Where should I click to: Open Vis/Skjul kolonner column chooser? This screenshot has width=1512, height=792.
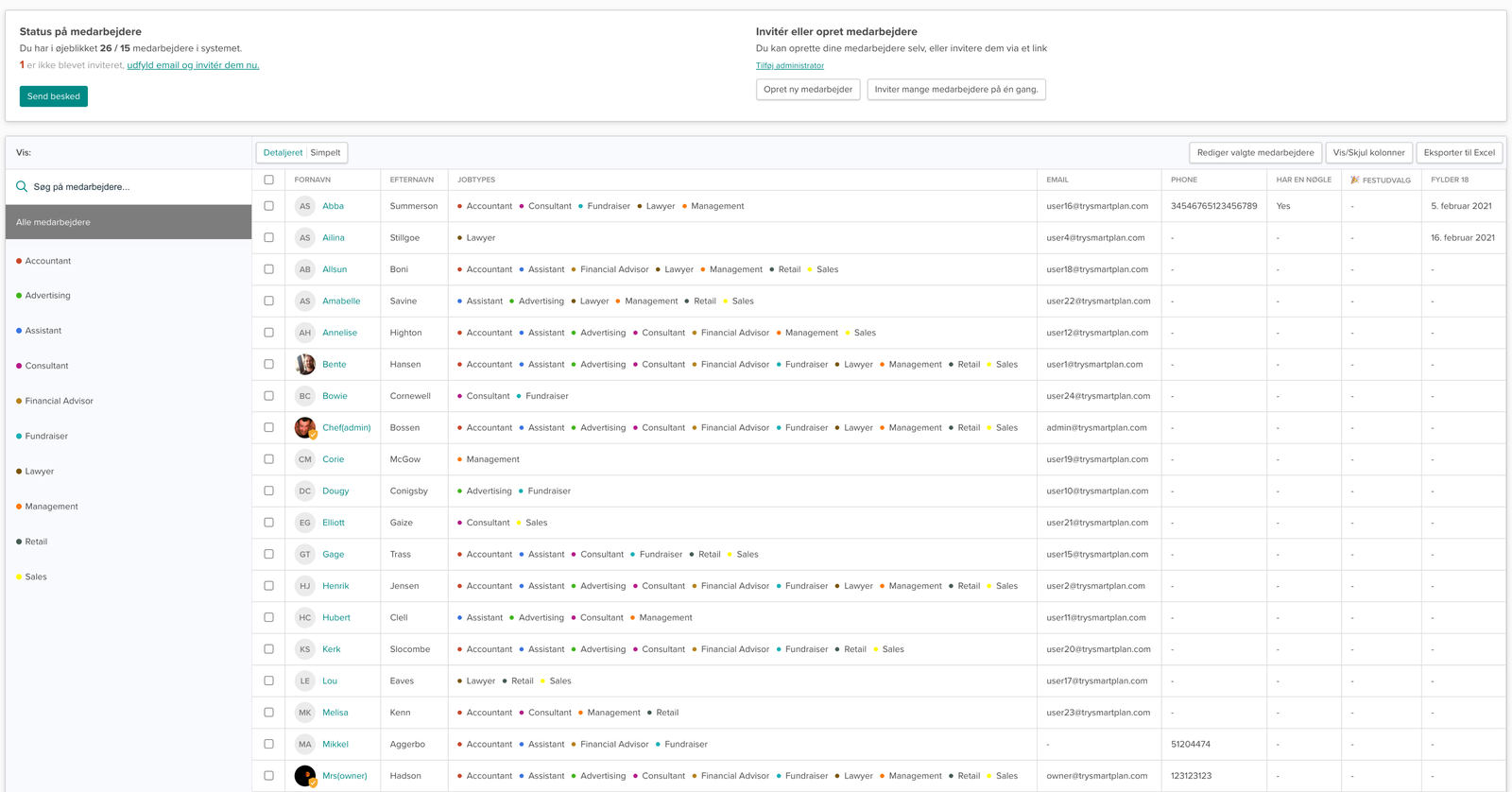coord(1368,153)
